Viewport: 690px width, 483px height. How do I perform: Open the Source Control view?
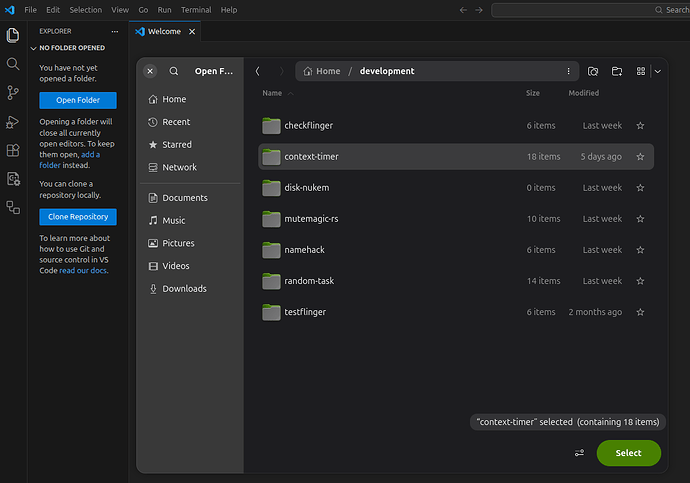pyautogui.click(x=13, y=92)
